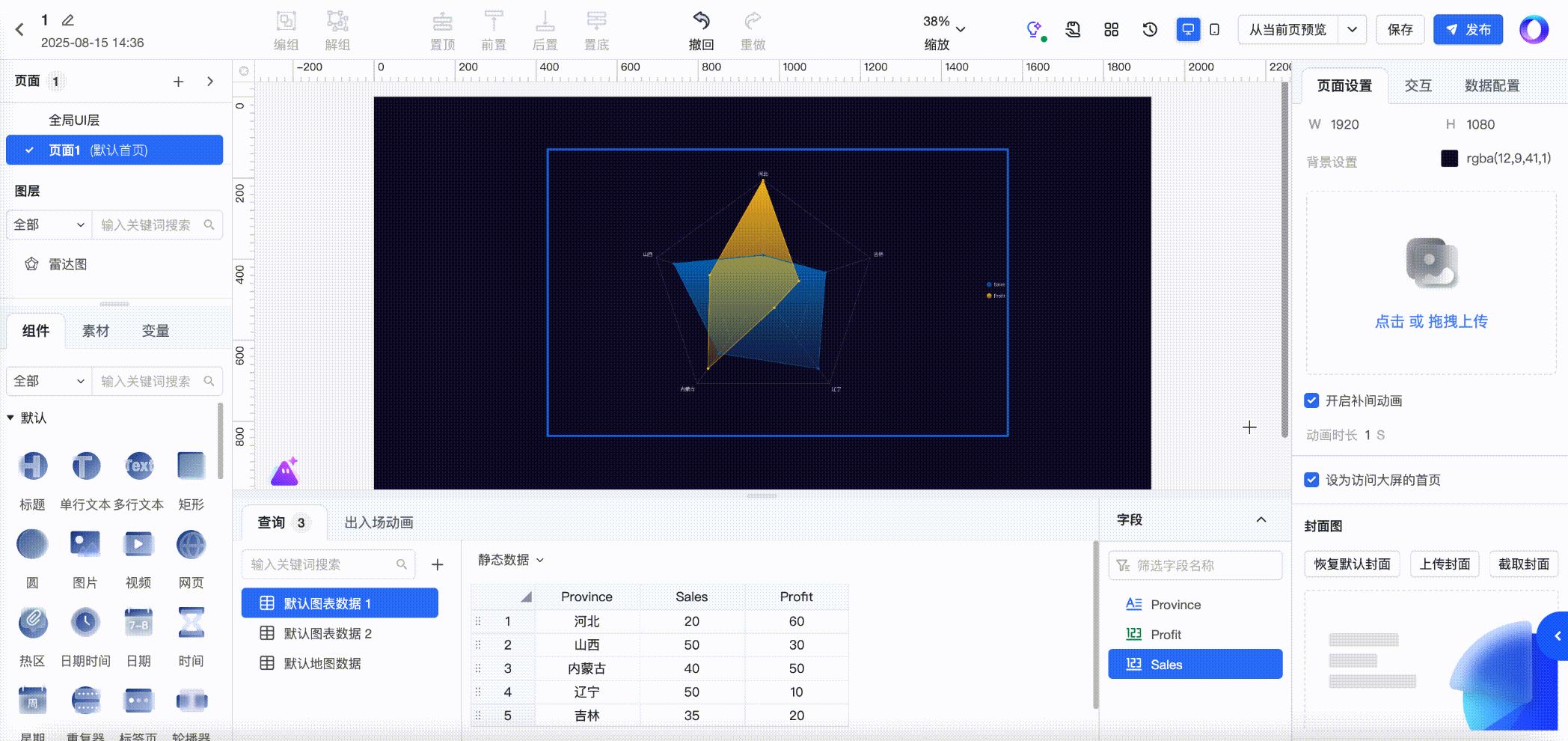The image size is (1568, 741).
Task: Click the 保存 save button
Action: [1400, 30]
